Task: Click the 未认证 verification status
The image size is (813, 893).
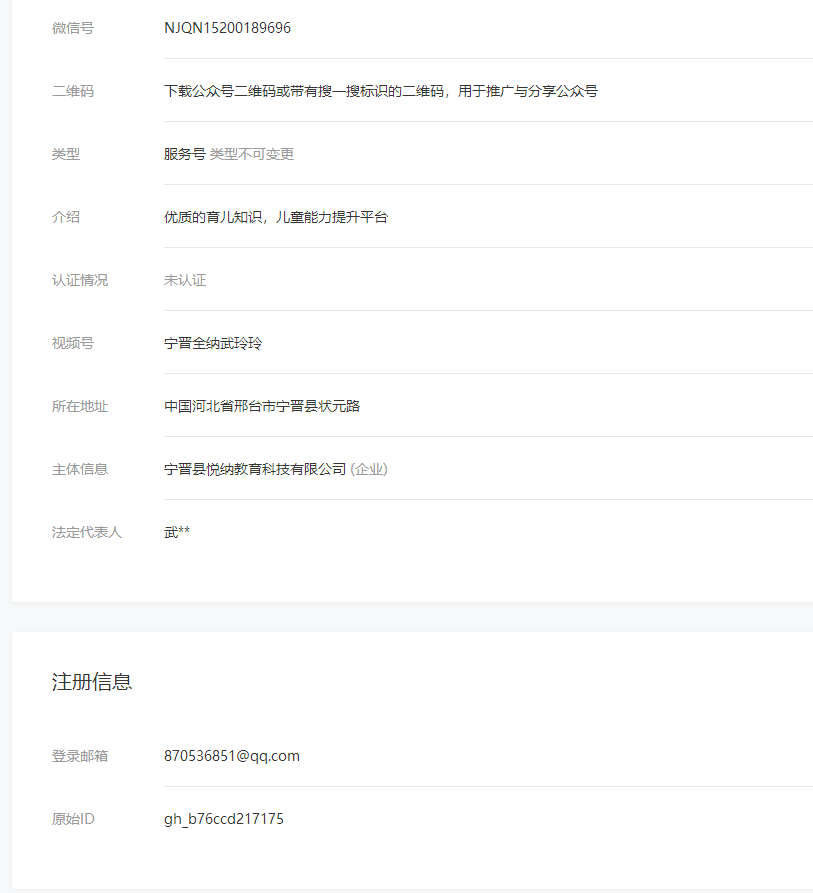Action: click(185, 280)
